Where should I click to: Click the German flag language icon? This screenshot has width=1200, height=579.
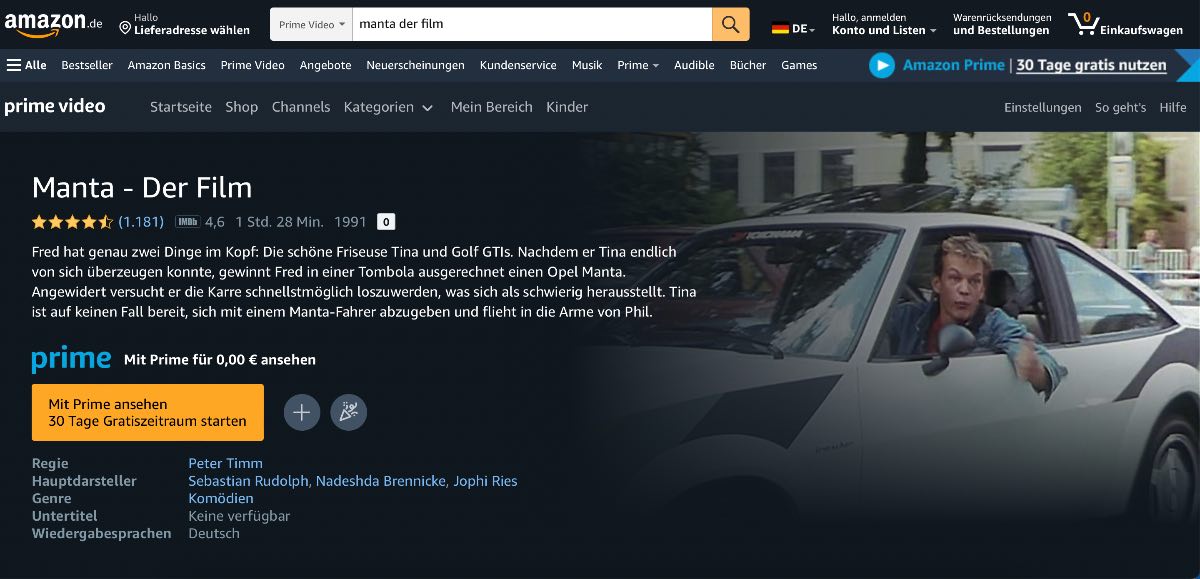(x=780, y=29)
